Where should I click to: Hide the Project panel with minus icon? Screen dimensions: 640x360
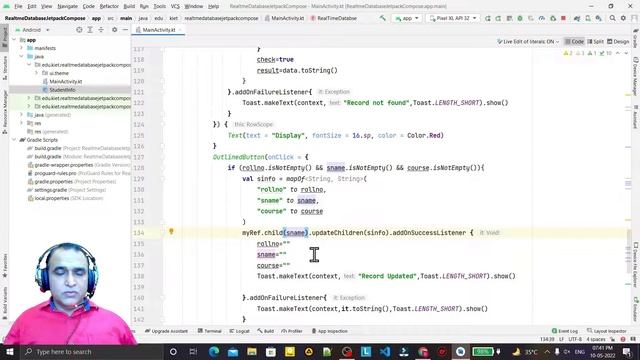(x=125, y=30)
